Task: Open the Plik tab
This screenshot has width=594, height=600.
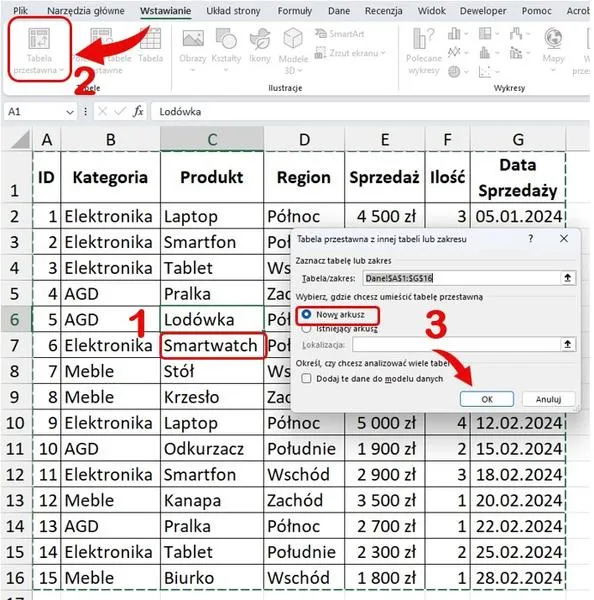Action: (x=20, y=11)
